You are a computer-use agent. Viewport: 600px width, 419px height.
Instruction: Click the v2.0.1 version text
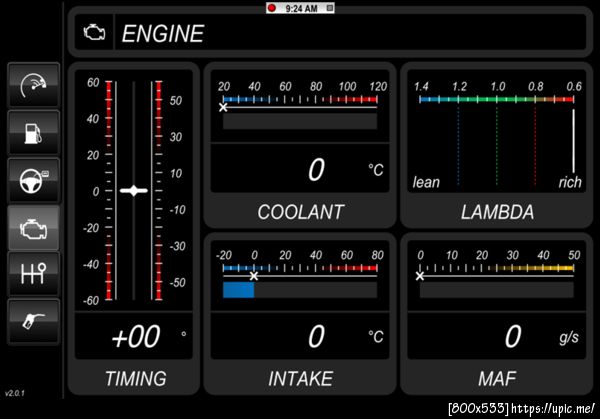pyautogui.click(x=15, y=393)
